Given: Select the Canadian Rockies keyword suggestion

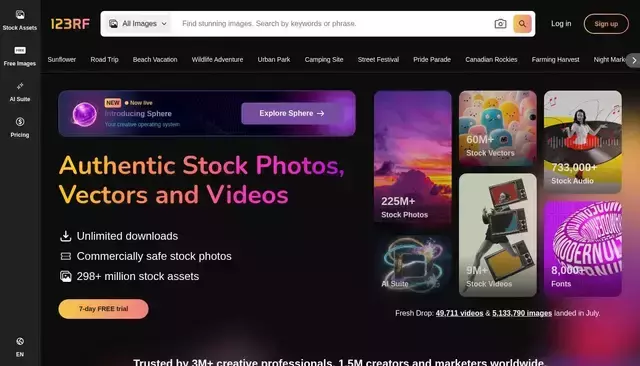Looking at the screenshot, I should [491, 60].
